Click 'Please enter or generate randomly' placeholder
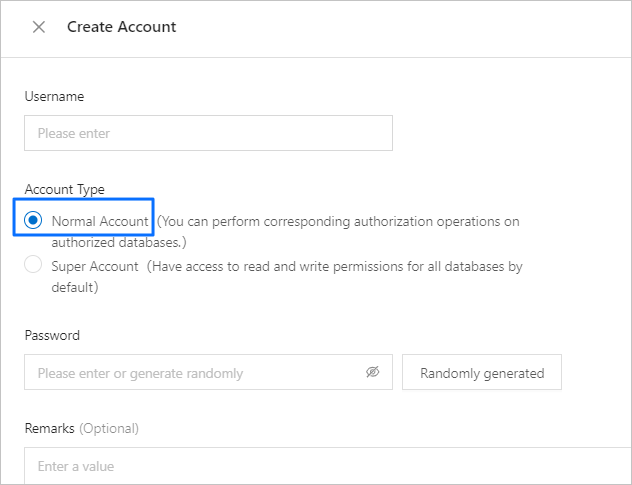Image resolution: width=632 pixels, height=485 pixels. point(140,373)
